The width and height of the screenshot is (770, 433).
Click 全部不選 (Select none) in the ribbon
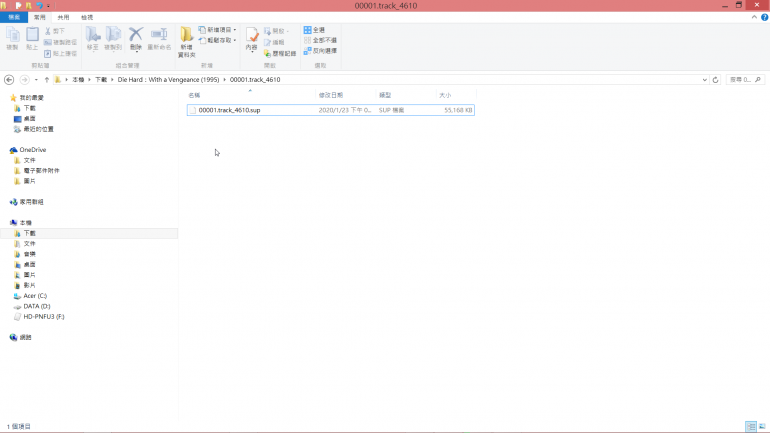click(x=320, y=40)
